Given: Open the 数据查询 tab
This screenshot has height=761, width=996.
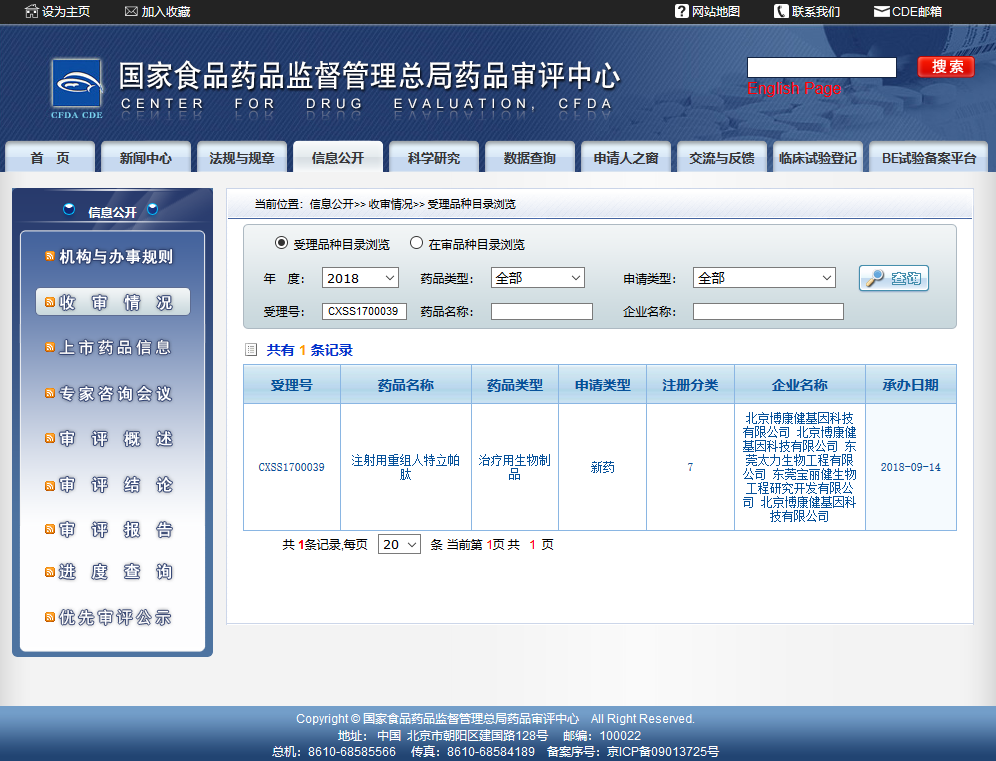Looking at the screenshot, I should [530, 158].
